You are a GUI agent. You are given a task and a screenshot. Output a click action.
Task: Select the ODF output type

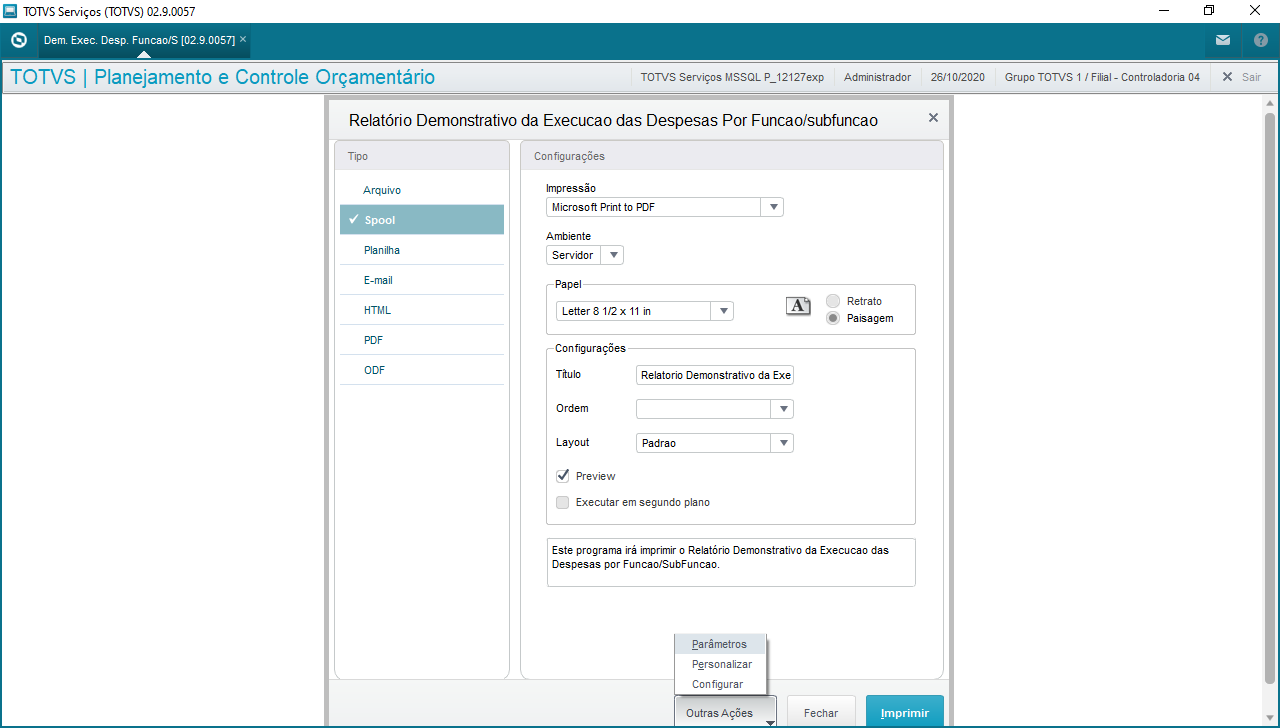(x=422, y=370)
